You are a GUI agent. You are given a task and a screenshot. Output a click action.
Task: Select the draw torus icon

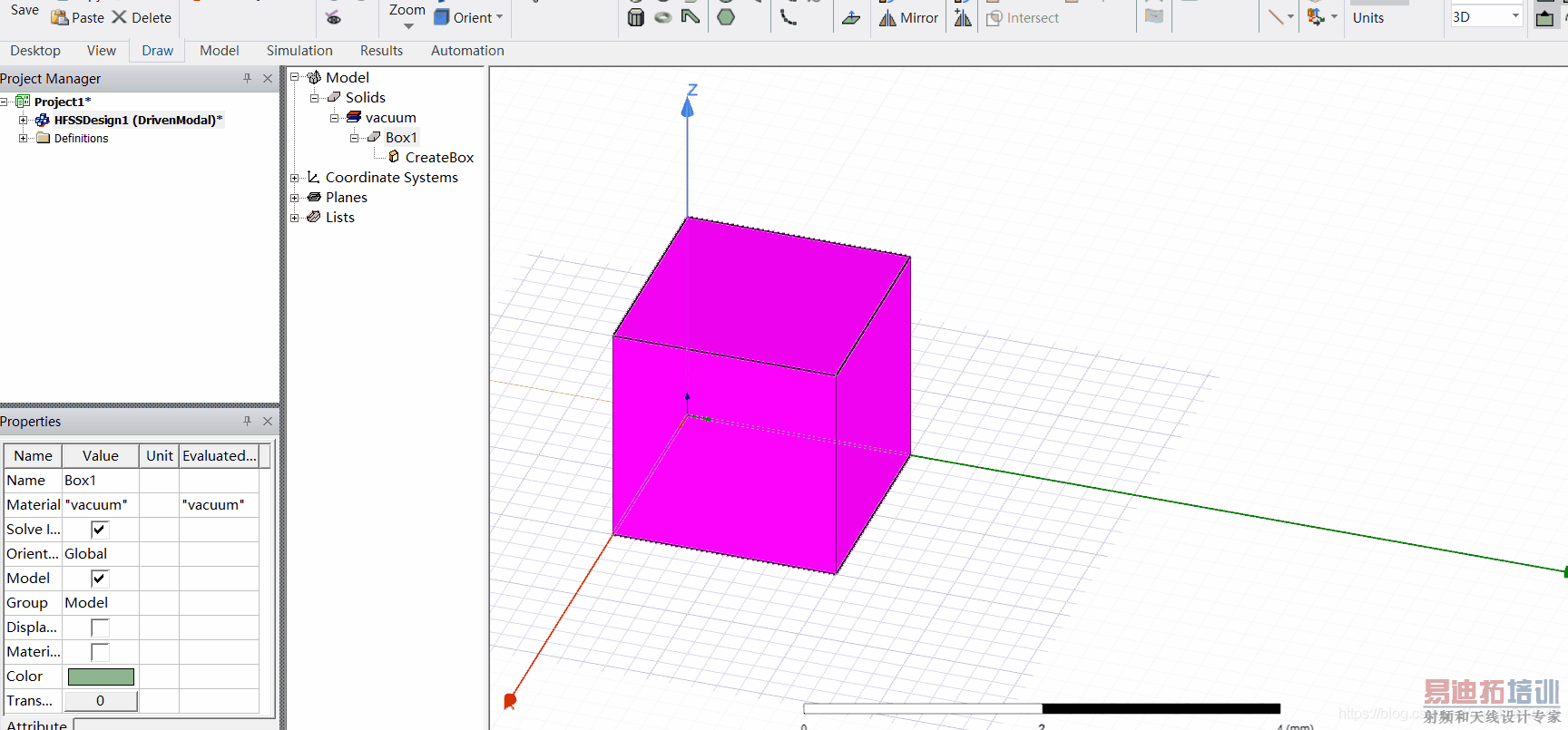click(x=663, y=17)
